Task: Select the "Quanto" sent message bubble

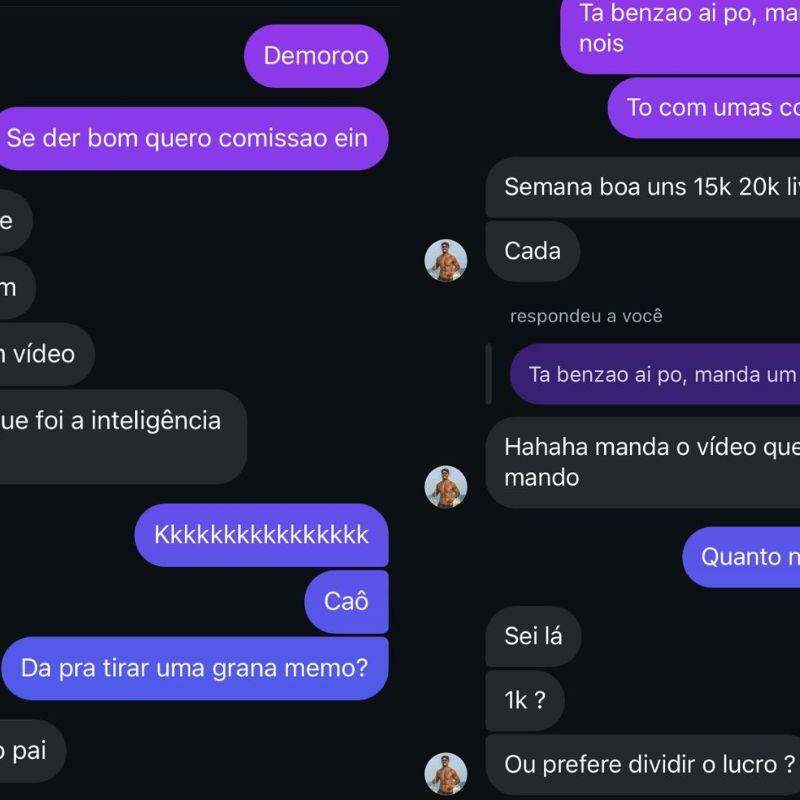Action: pyautogui.click(x=741, y=557)
